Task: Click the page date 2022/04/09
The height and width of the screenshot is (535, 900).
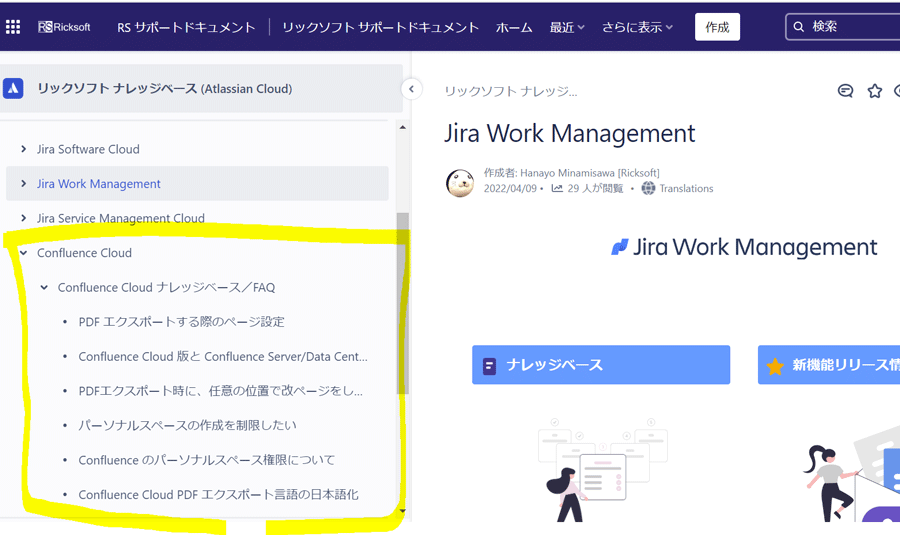Action: tap(510, 188)
